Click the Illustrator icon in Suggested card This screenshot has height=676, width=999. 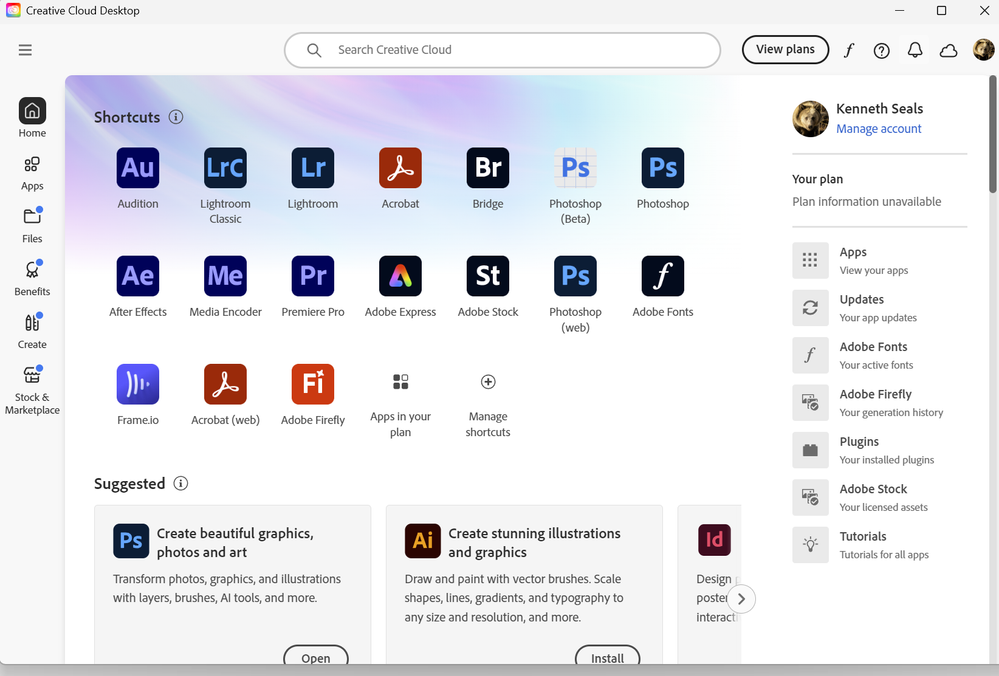click(x=422, y=540)
